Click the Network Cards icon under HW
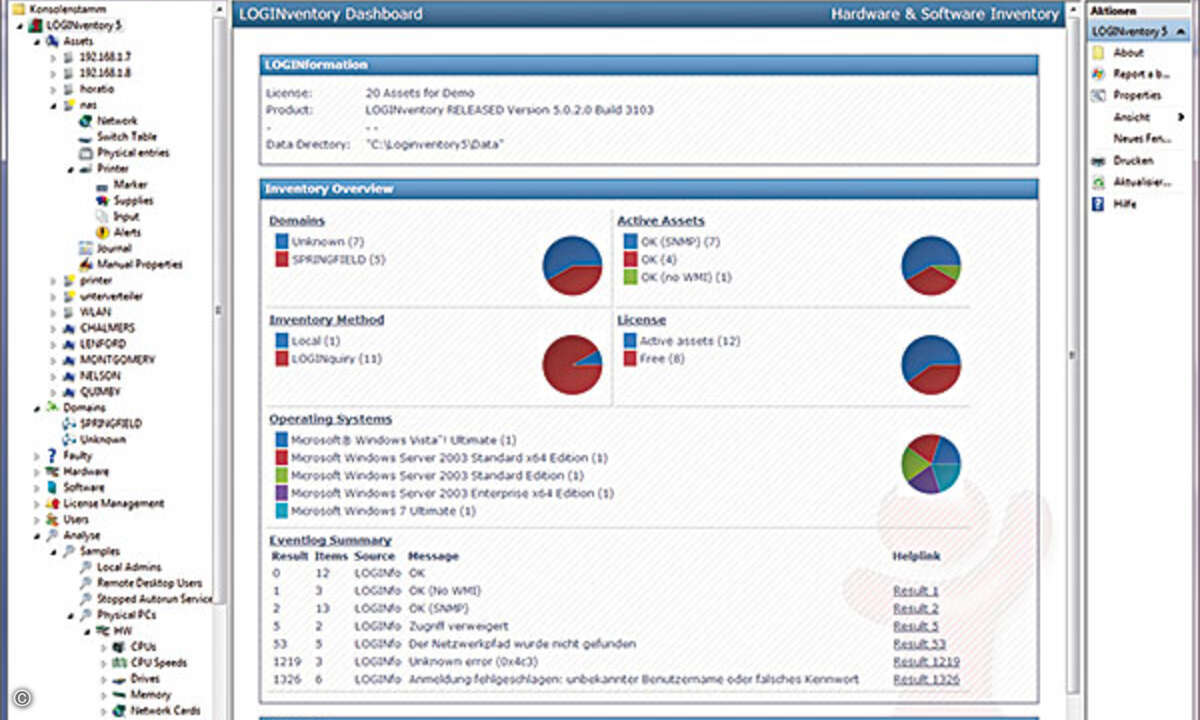Screen dimensions: 1200x720 coord(119,711)
